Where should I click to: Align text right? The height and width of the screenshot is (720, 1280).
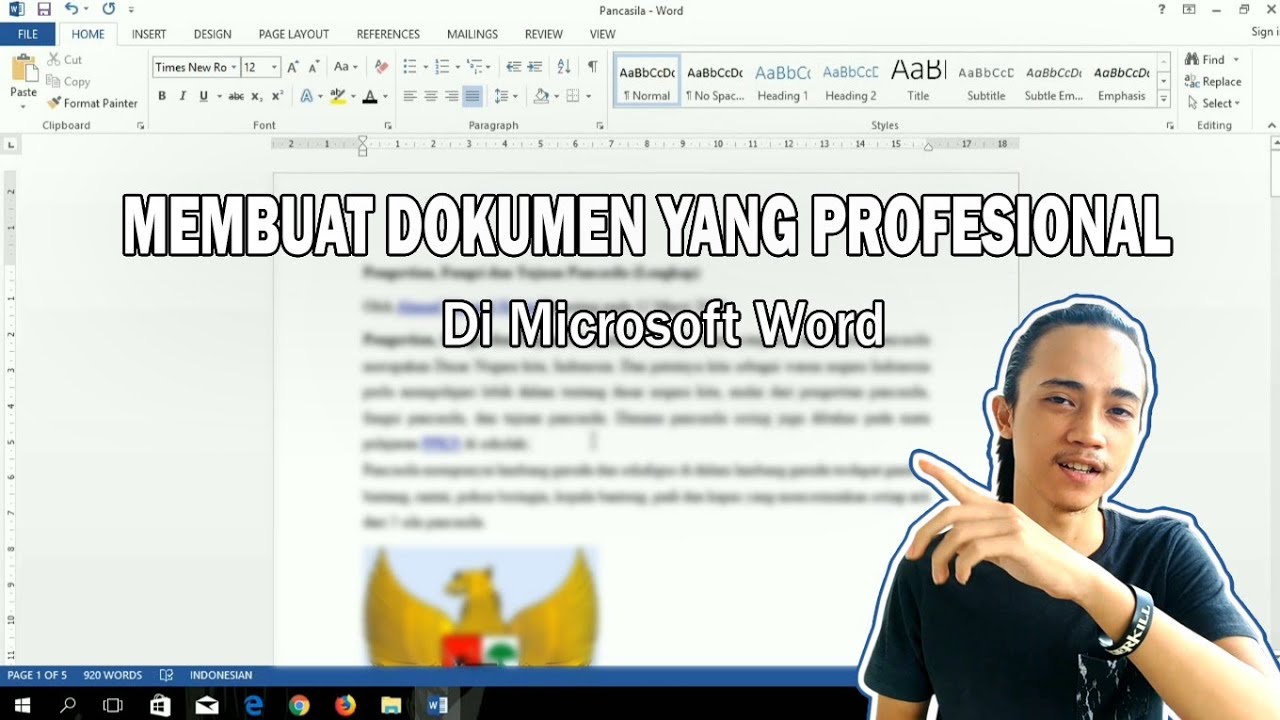[452, 96]
